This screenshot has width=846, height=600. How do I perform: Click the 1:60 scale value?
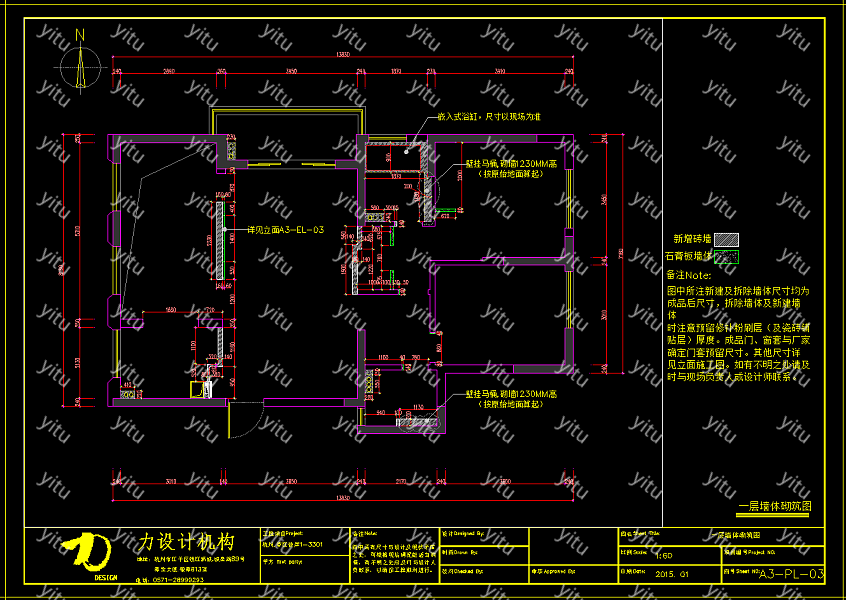tap(663, 553)
